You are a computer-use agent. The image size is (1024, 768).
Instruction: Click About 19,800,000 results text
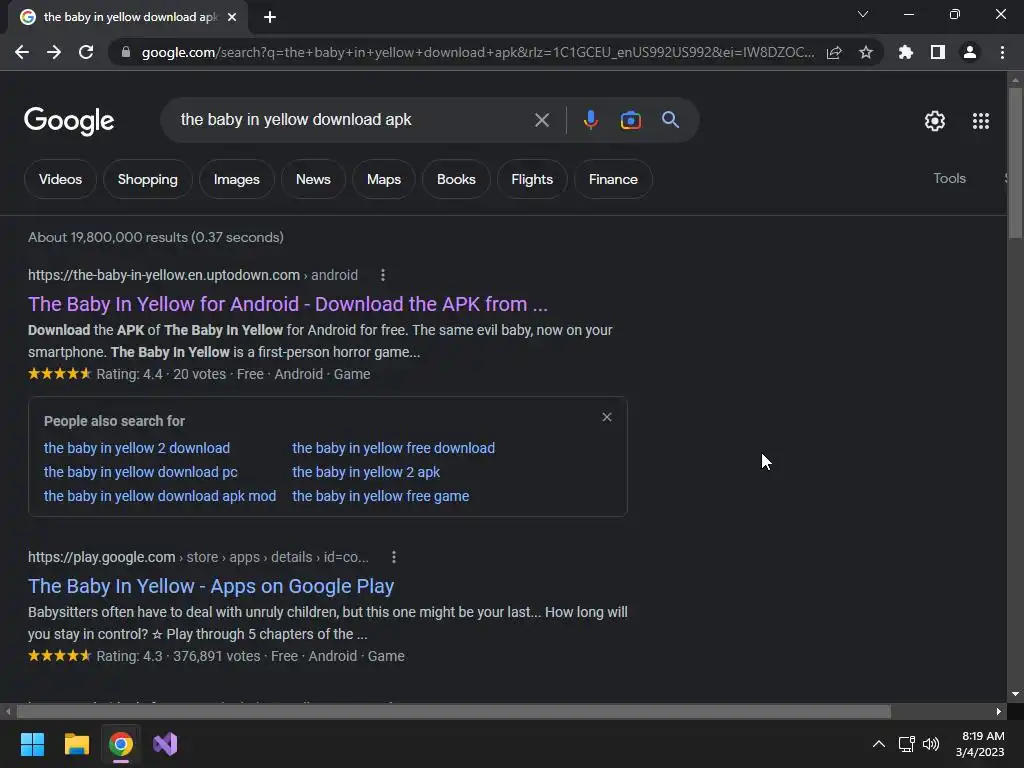click(155, 237)
